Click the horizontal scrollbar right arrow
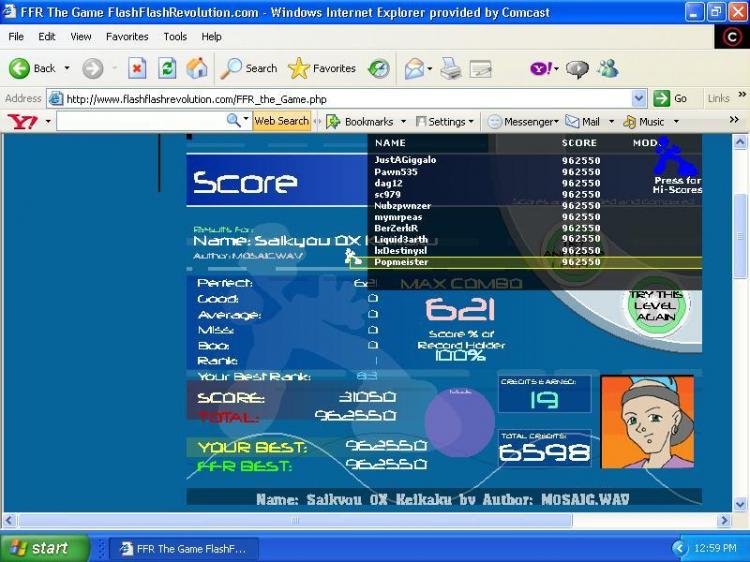 pos(725,520)
